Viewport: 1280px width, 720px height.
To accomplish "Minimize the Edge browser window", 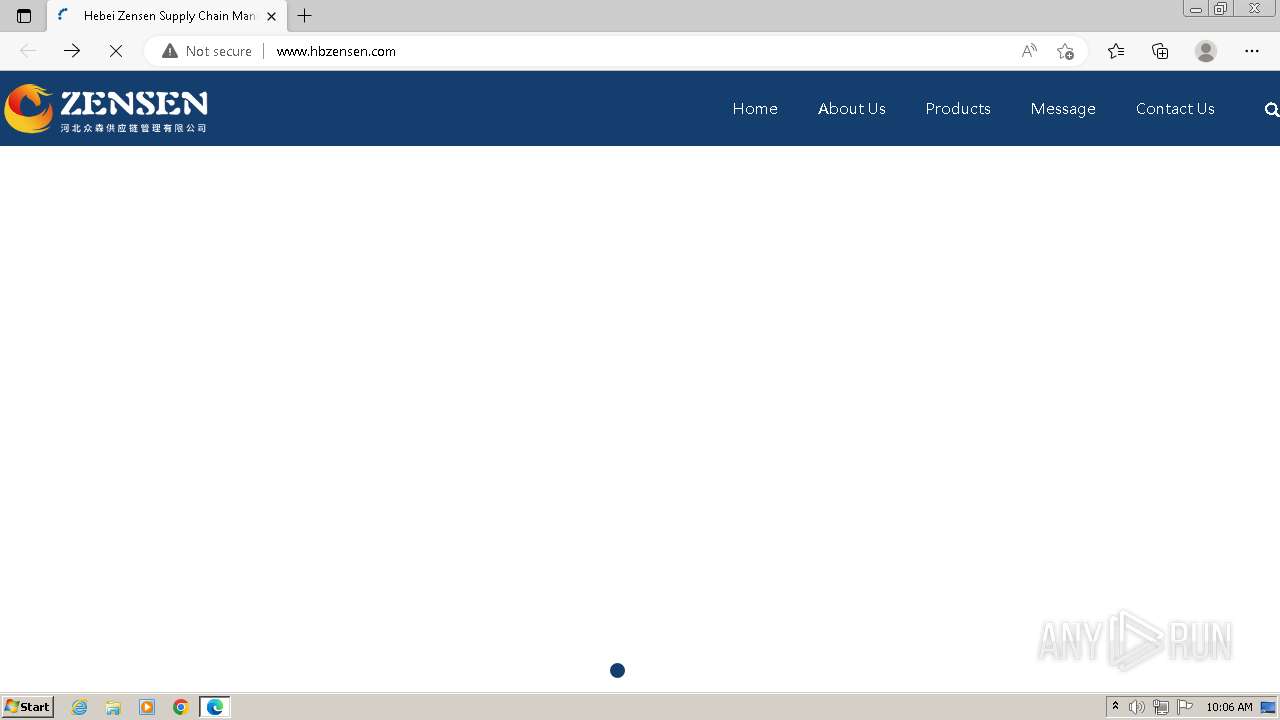I will click(1195, 9).
